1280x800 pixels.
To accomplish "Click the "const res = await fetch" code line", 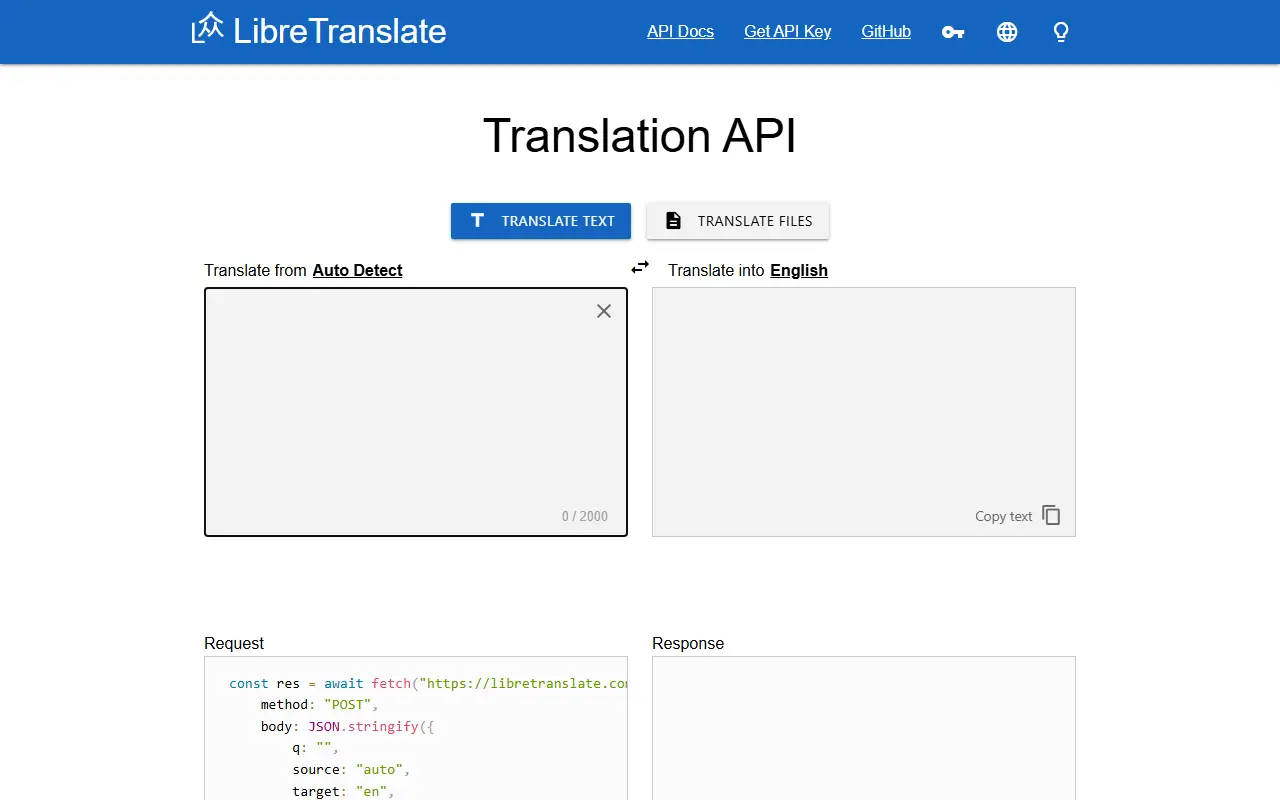I will [428, 684].
